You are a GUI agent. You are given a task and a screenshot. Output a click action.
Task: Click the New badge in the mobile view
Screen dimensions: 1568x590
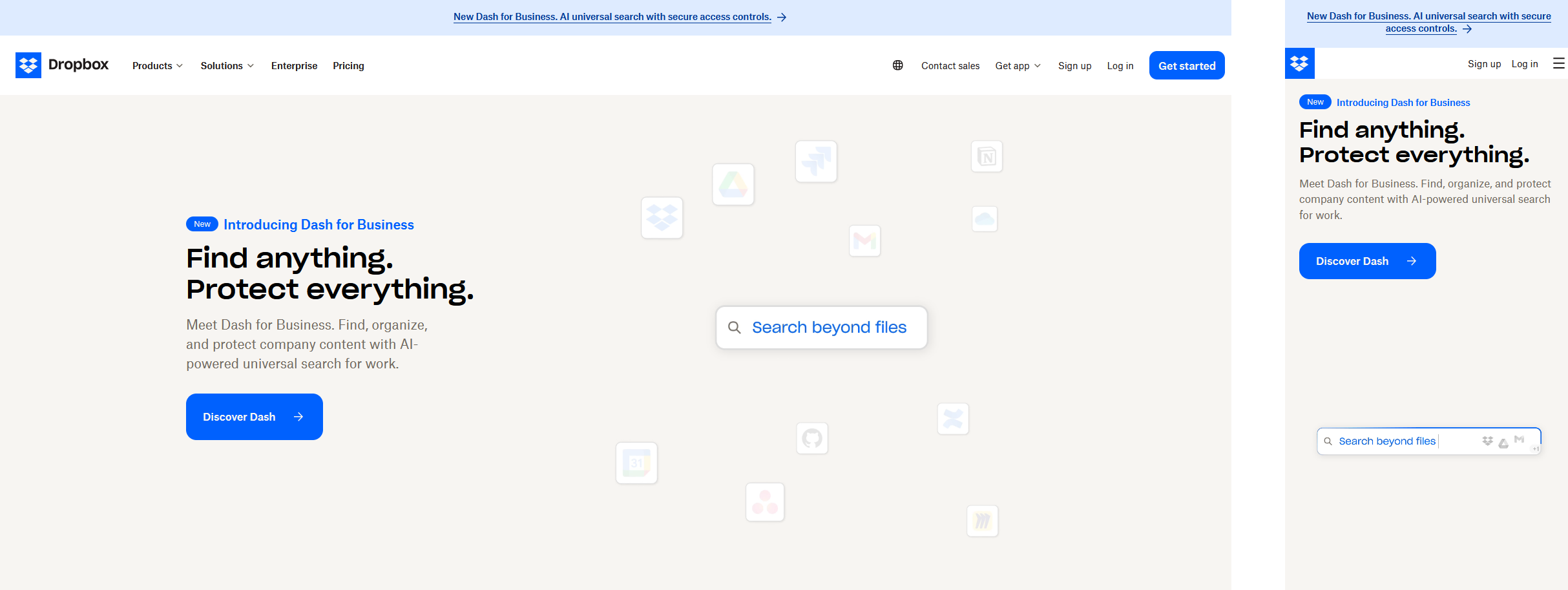coord(1315,102)
